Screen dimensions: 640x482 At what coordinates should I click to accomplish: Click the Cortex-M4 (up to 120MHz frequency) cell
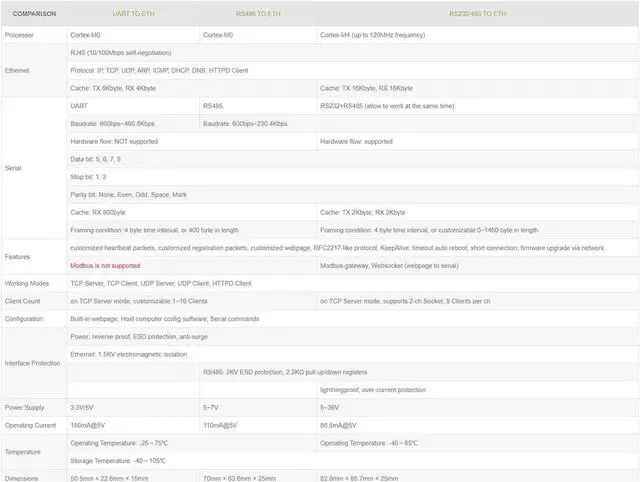[x=477, y=35]
